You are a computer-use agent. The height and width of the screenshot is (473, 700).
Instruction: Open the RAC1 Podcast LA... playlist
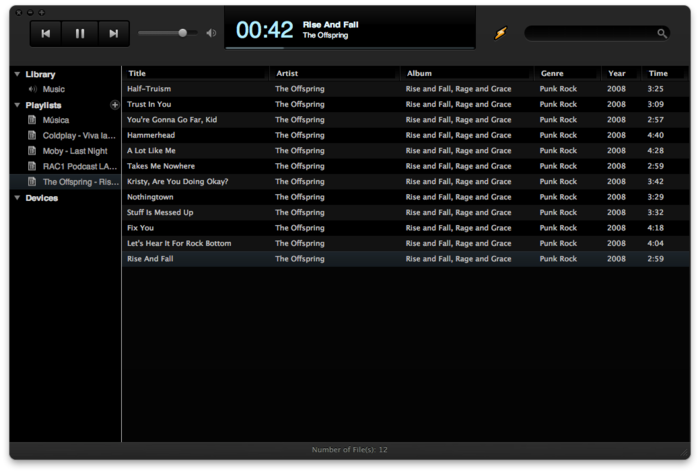point(80,166)
